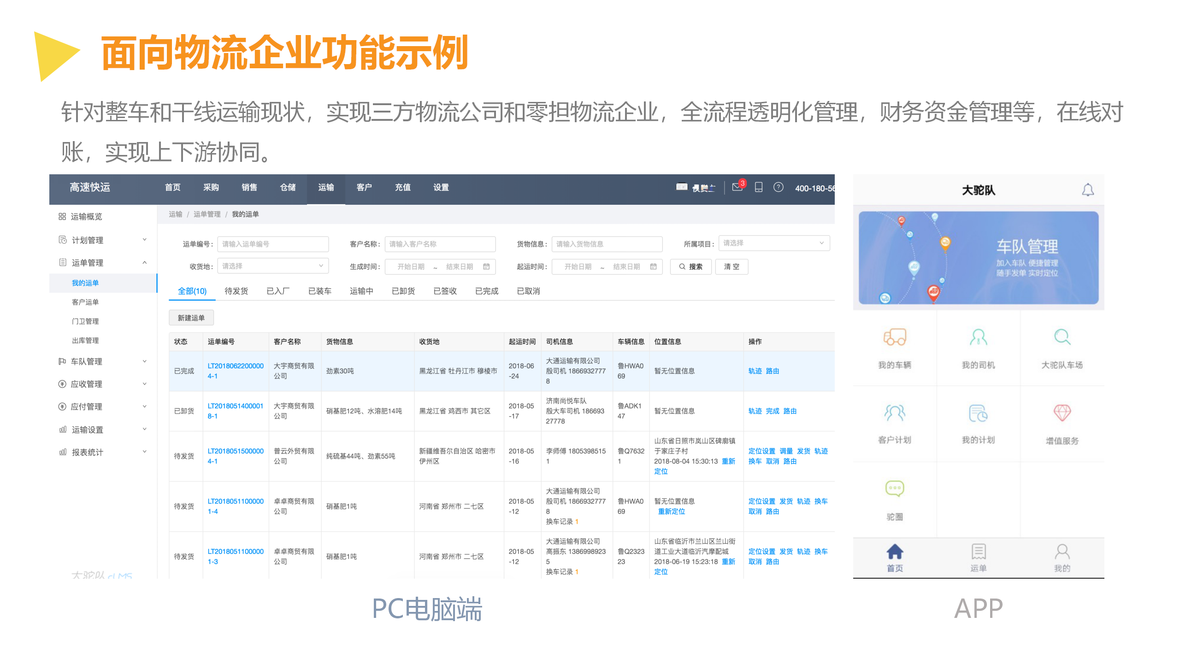Image resolution: width=1180 pixels, height=664 pixels.
Task: Tap the 我的计划 document icon in the app
Action: [978, 413]
